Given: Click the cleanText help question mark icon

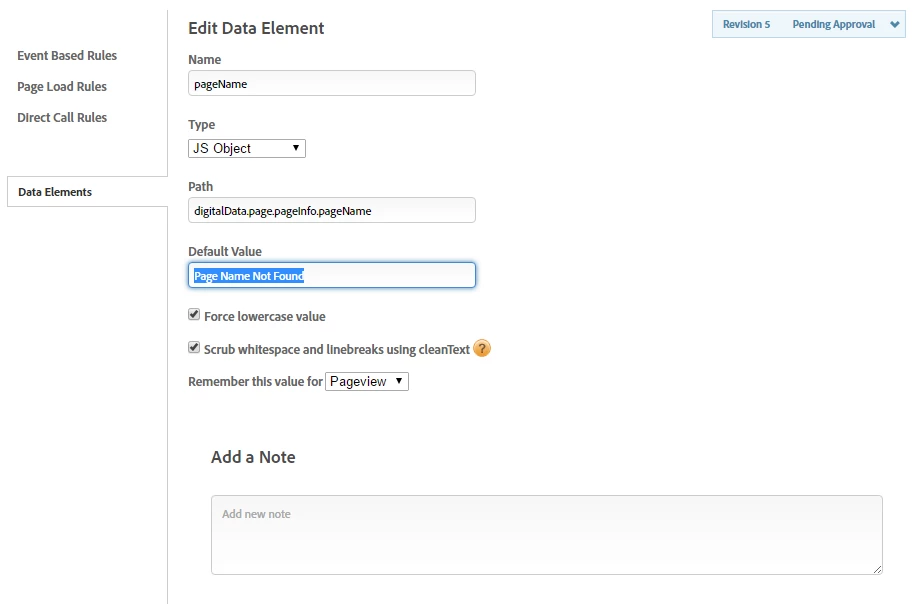Looking at the screenshot, I should pos(482,348).
